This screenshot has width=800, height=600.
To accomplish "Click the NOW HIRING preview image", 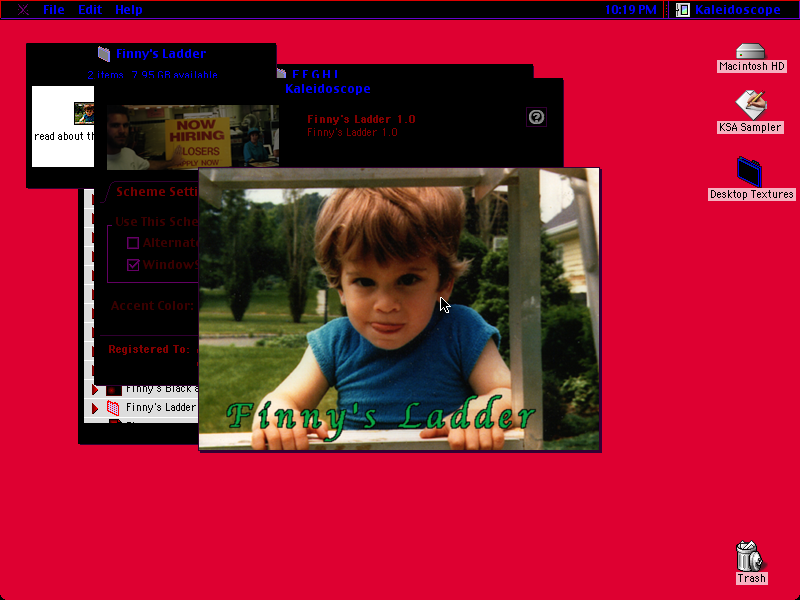I will [x=193, y=137].
